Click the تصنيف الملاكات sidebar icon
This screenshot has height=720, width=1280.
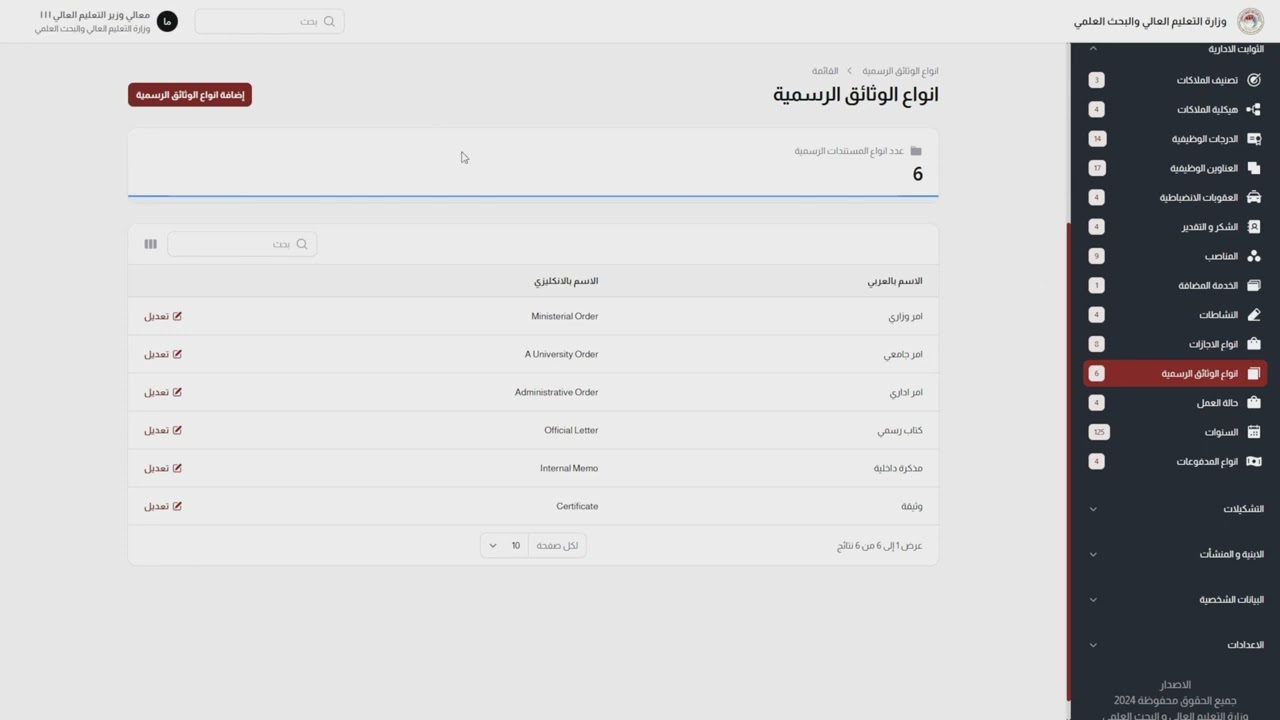coord(1254,80)
